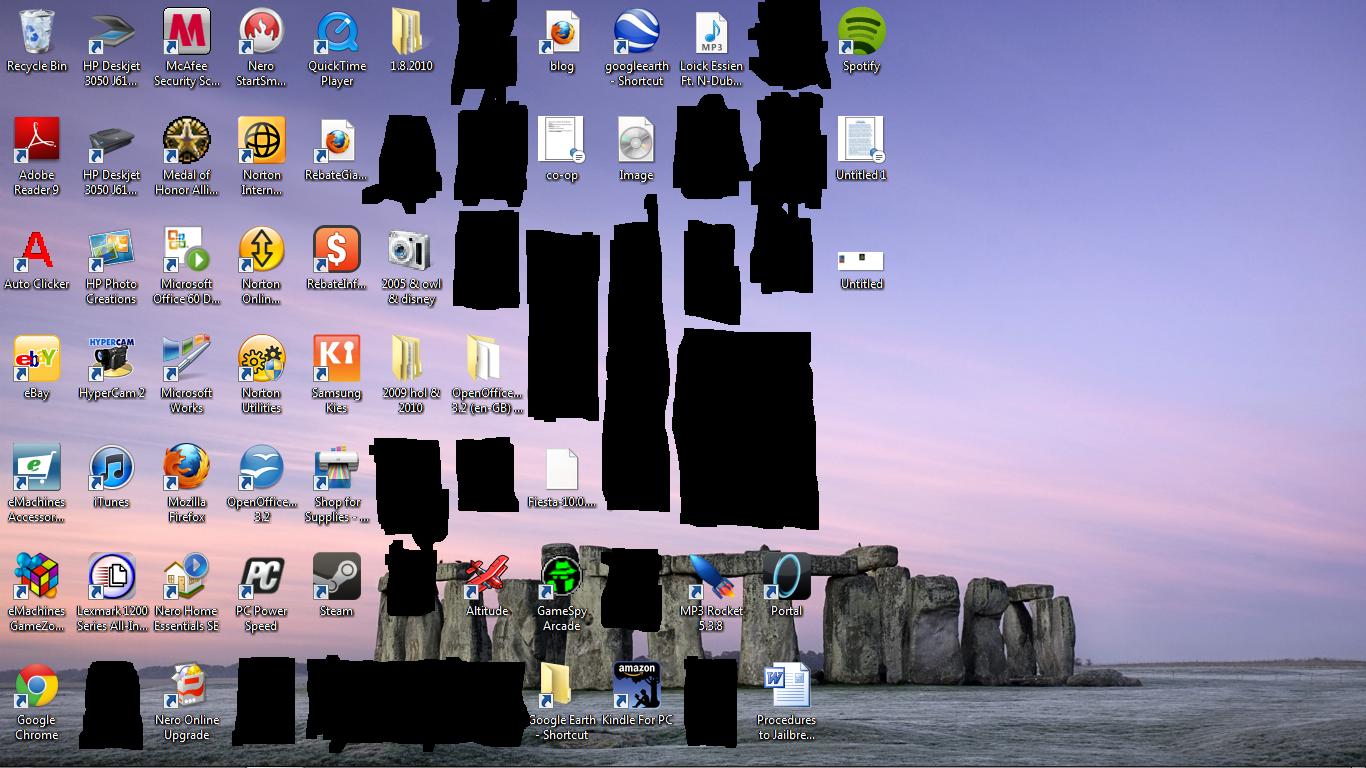The height and width of the screenshot is (768, 1366).
Task: Click the Norton Utilities icon
Action: [x=261, y=359]
